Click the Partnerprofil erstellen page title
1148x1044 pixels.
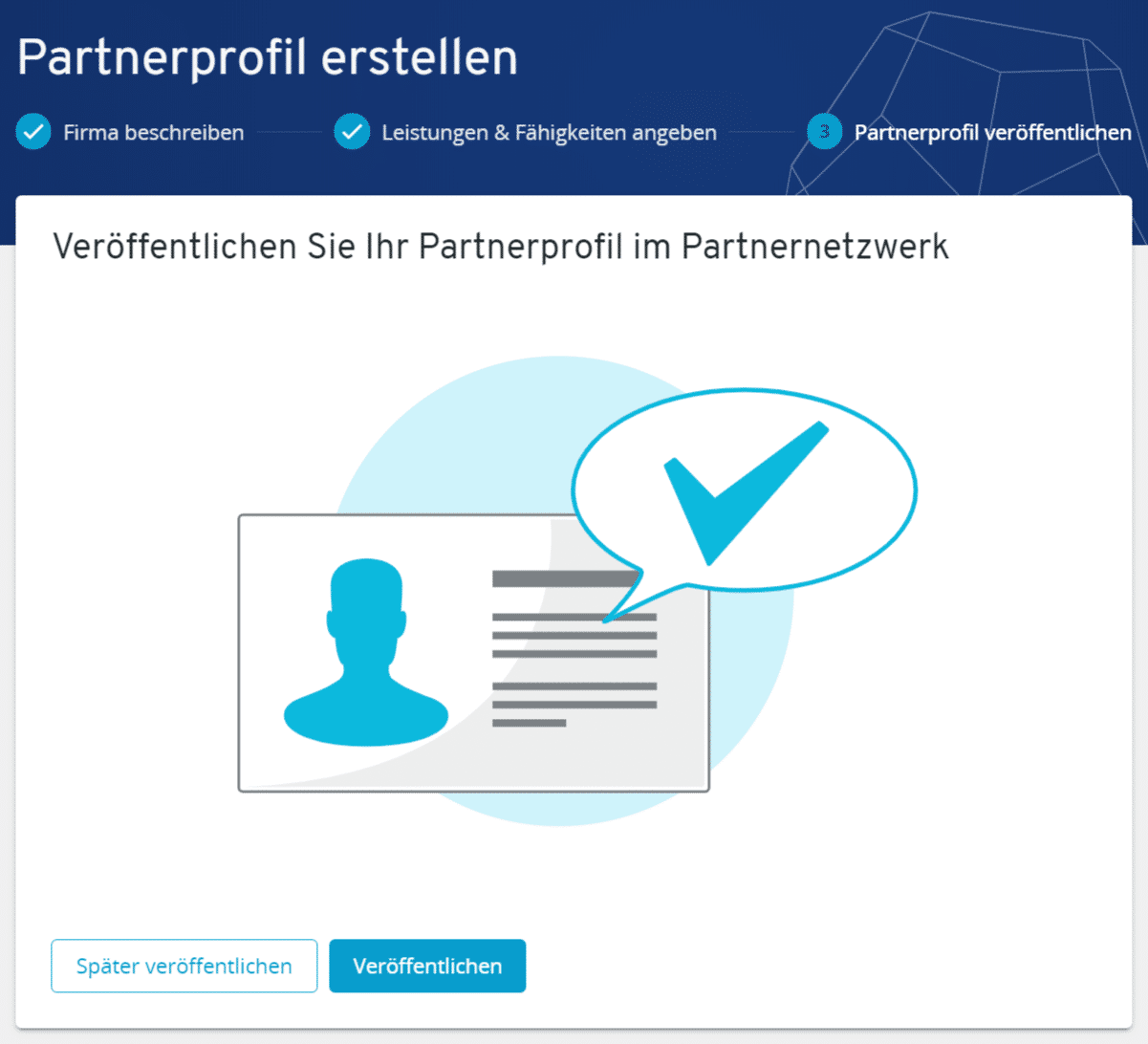coord(268,57)
